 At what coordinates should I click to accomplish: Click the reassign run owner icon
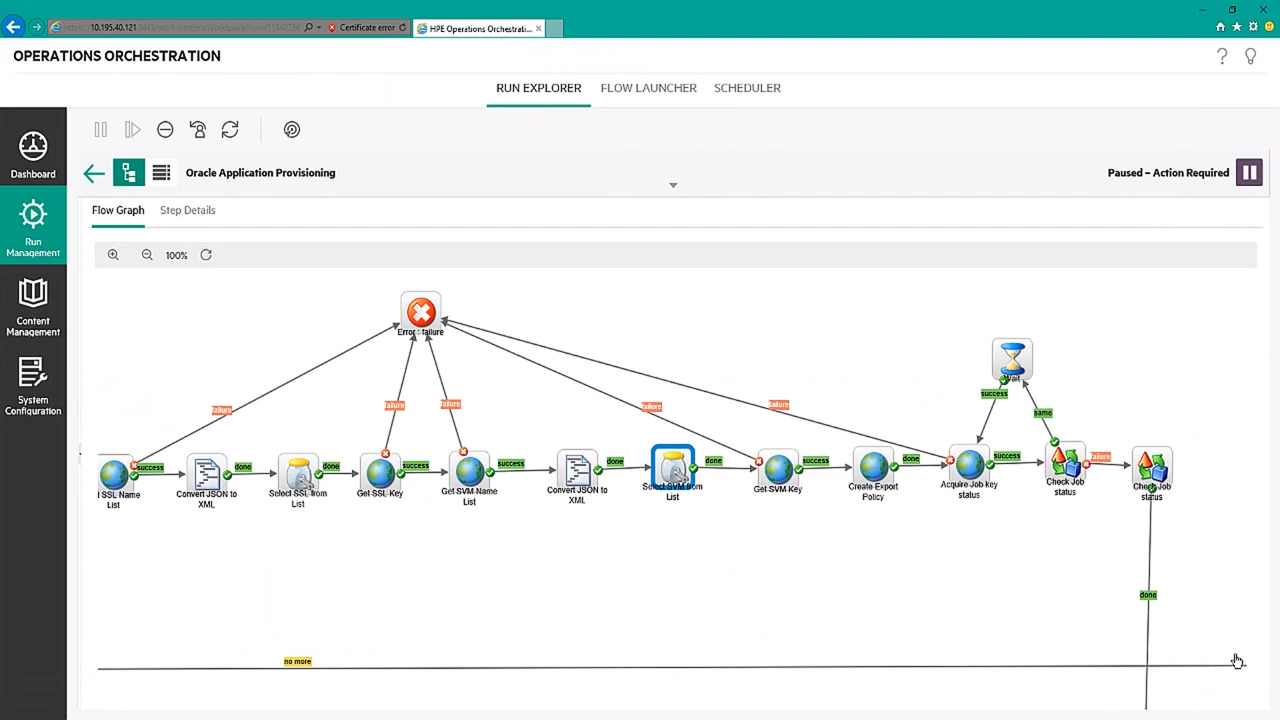click(x=198, y=130)
